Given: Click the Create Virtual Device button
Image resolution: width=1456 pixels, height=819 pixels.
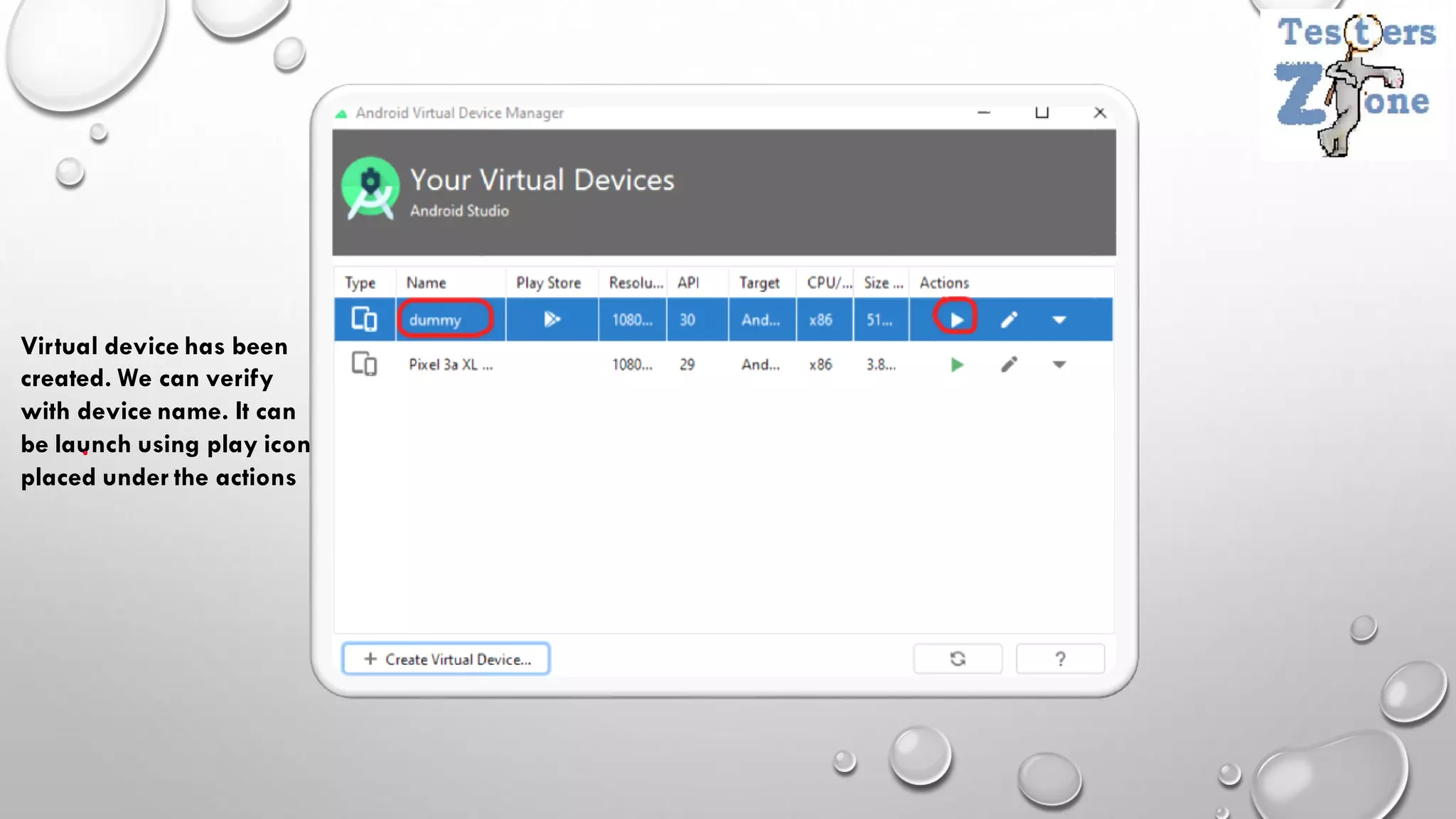Looking at the screenshot, I should (x=446, y=659).
